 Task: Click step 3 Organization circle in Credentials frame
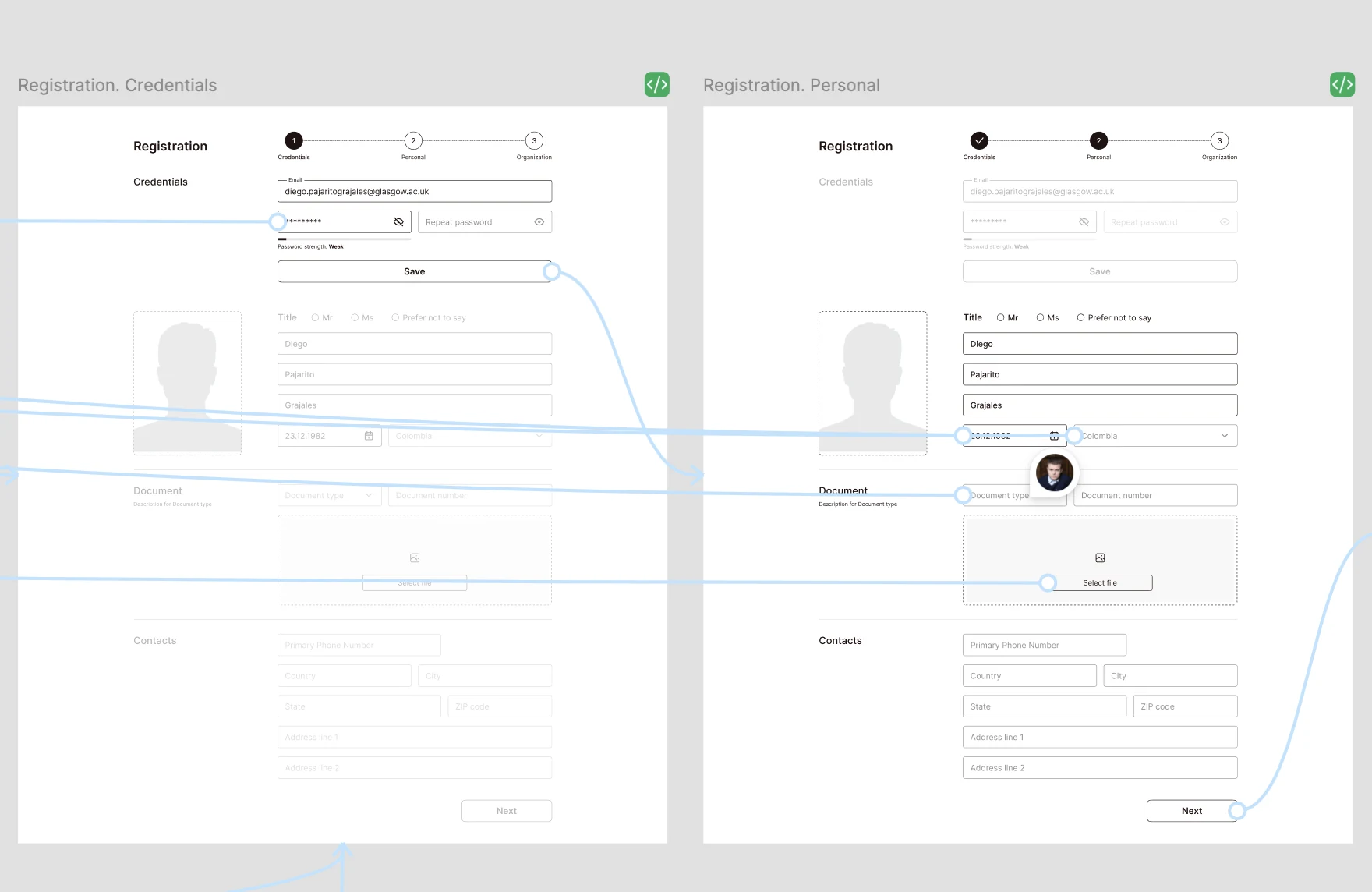(x=534, y=141)
